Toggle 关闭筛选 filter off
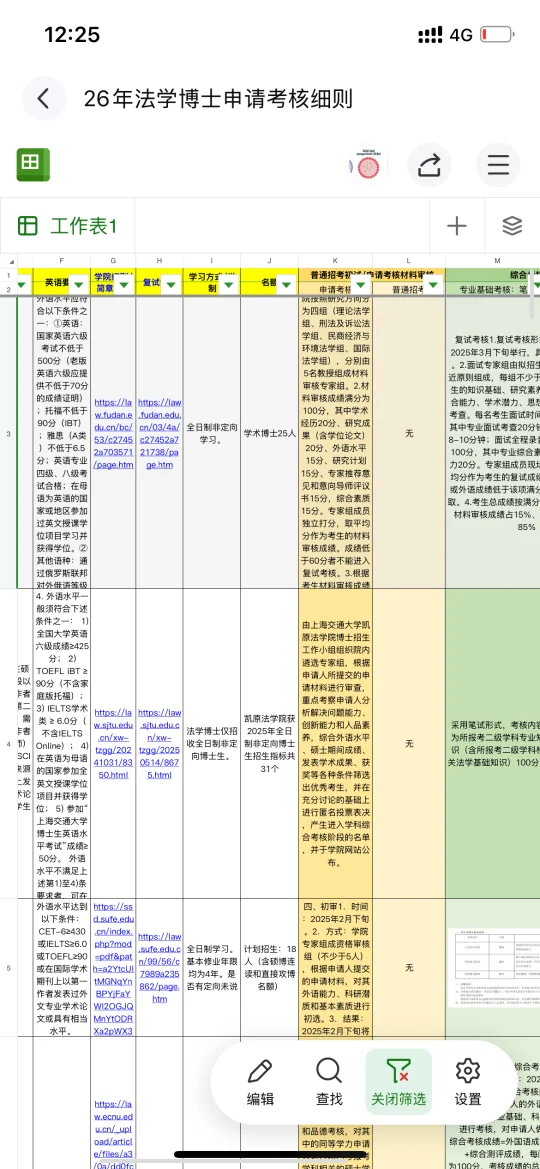The image size is (540, 1169). point(398,1081)
